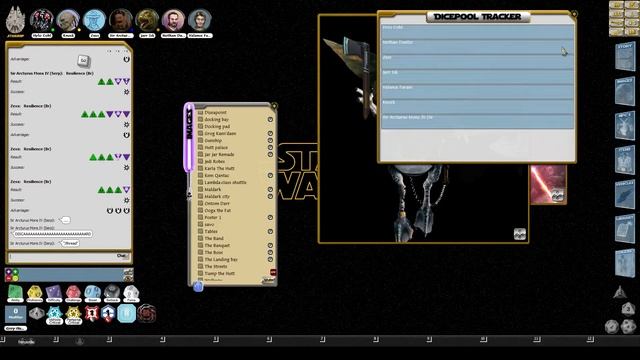Select the Hylo Cold character portrait
This screenshot has height=360, width=640.
tap(42, 20)
